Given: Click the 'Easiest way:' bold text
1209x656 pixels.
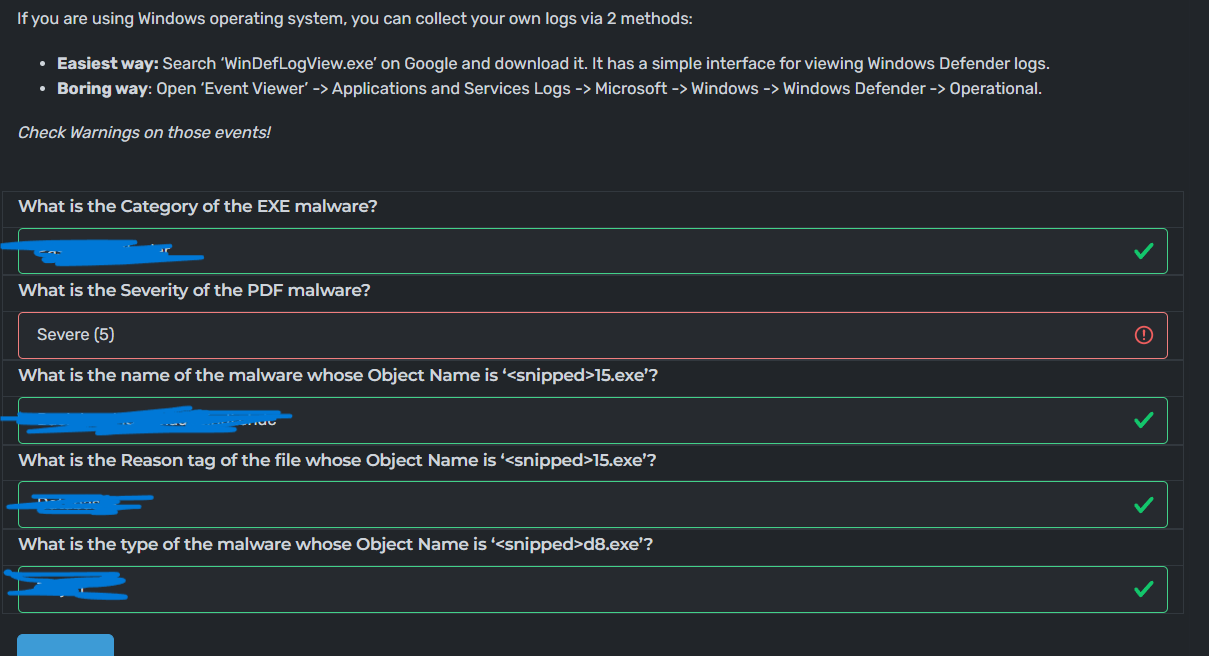Looking at the screenshot, I should [107, 63].
